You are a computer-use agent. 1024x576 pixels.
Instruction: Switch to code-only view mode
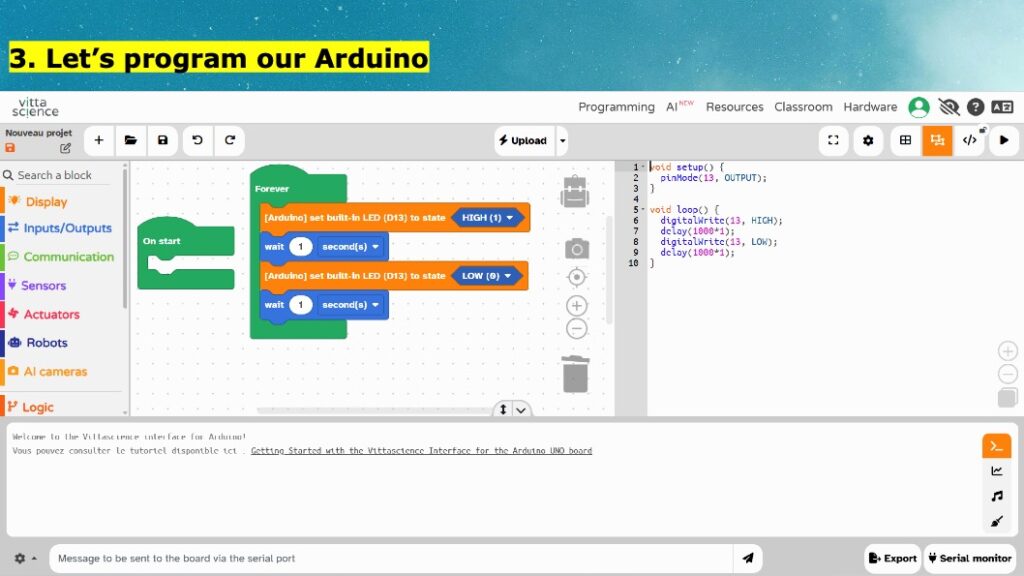click(x=969, y=140)
